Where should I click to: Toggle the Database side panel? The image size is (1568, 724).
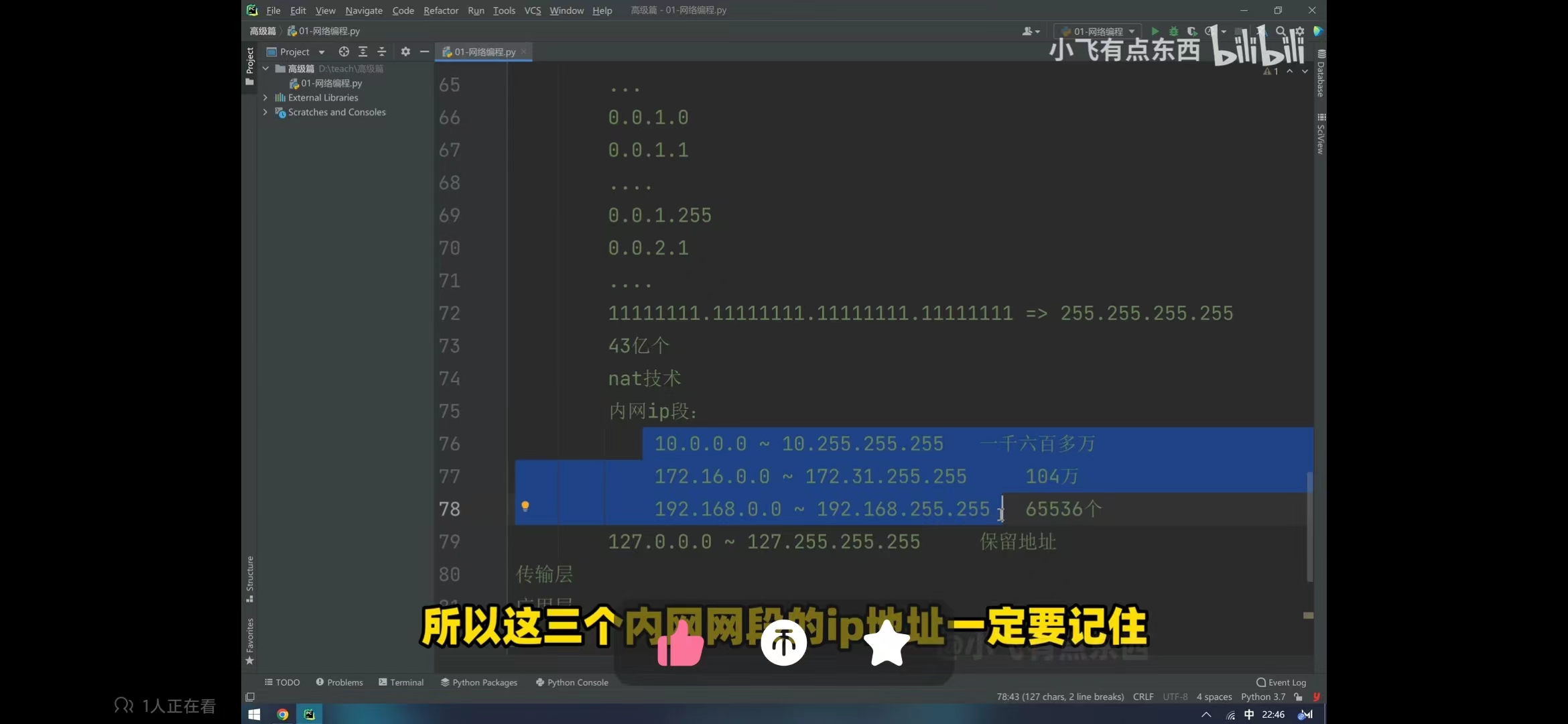[1320, 74]
